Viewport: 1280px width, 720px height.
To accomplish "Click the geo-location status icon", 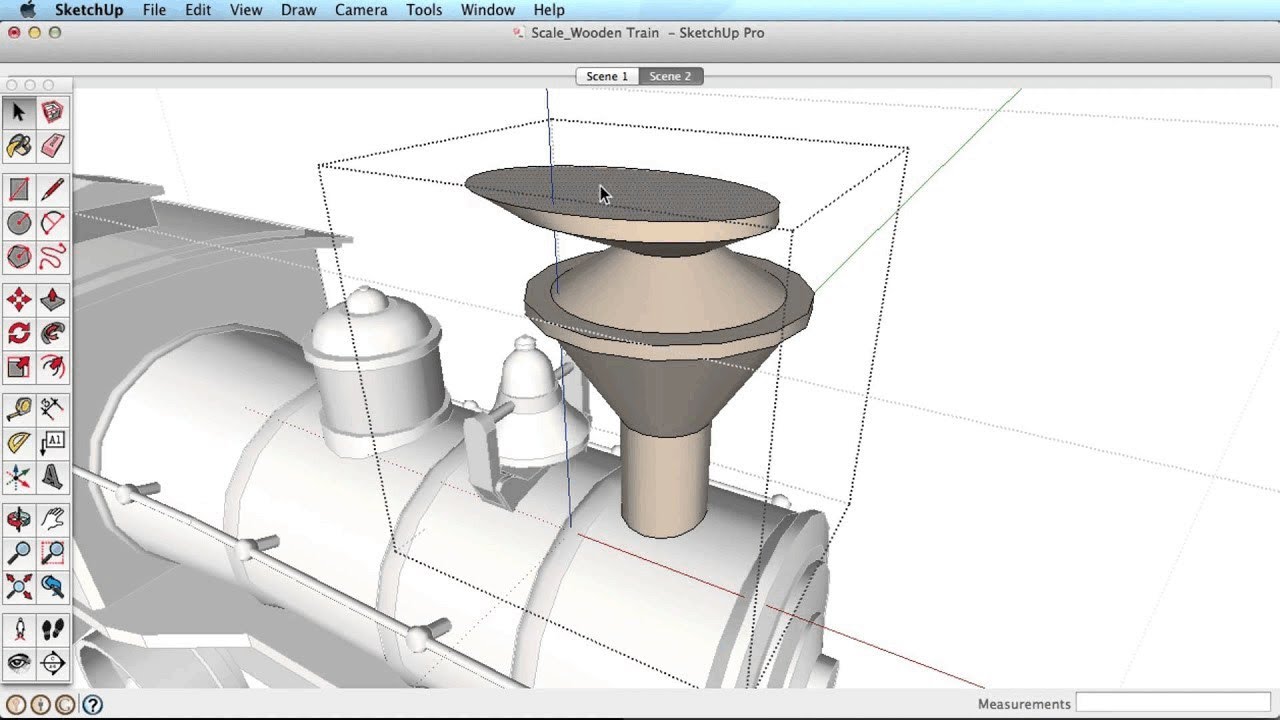I will [x=15, y=704].
